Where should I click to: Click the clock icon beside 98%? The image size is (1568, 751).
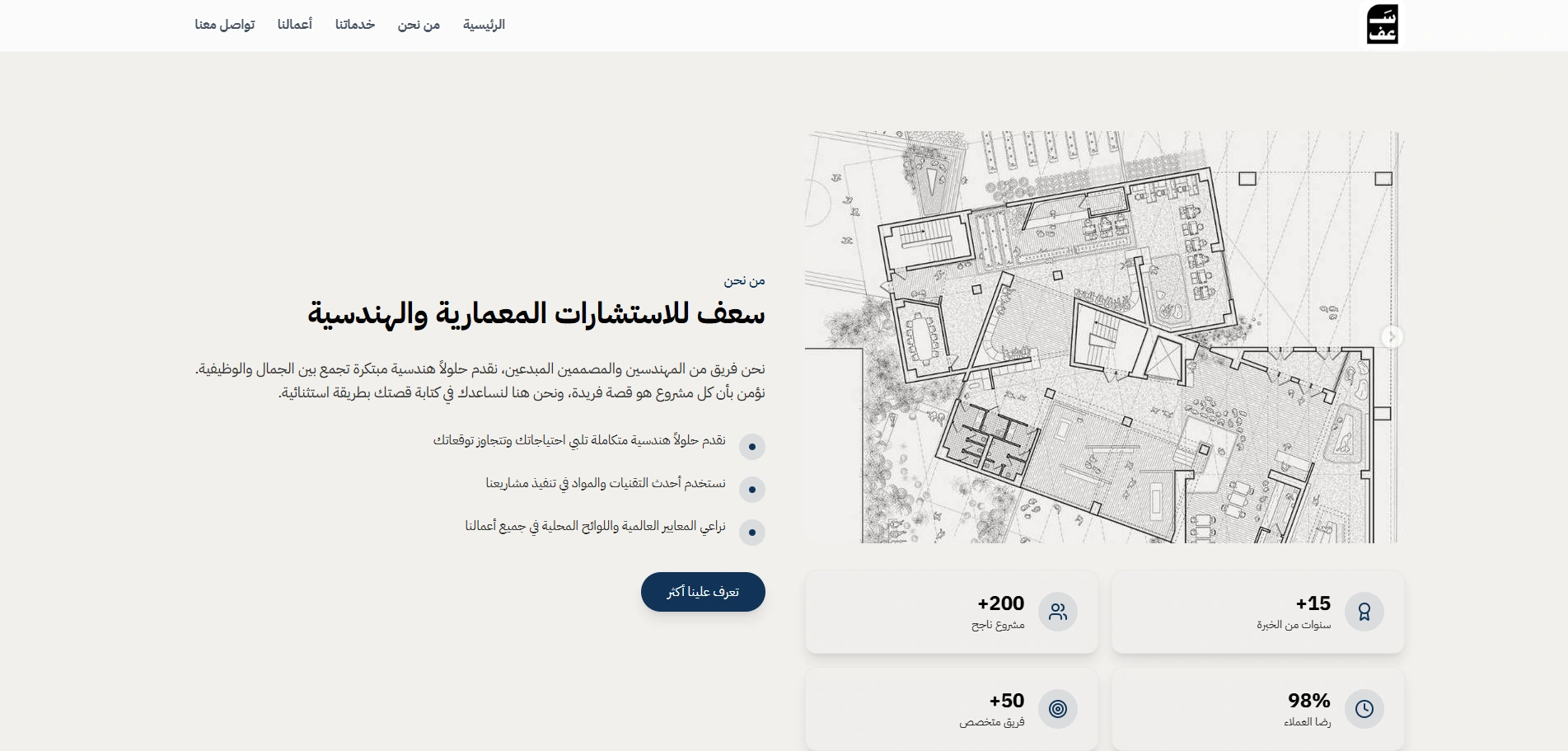coord(1364,709)
